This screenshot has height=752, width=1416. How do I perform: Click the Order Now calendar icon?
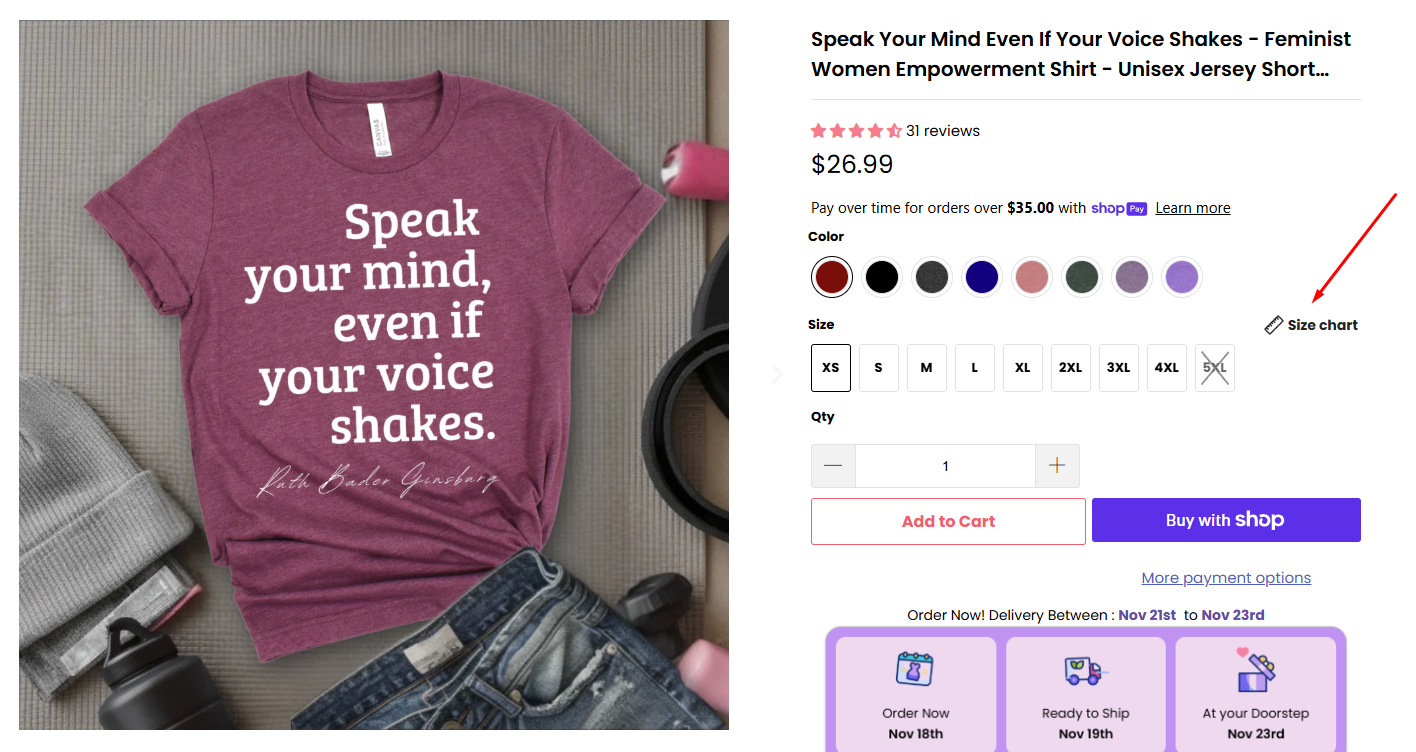(915, 670)
